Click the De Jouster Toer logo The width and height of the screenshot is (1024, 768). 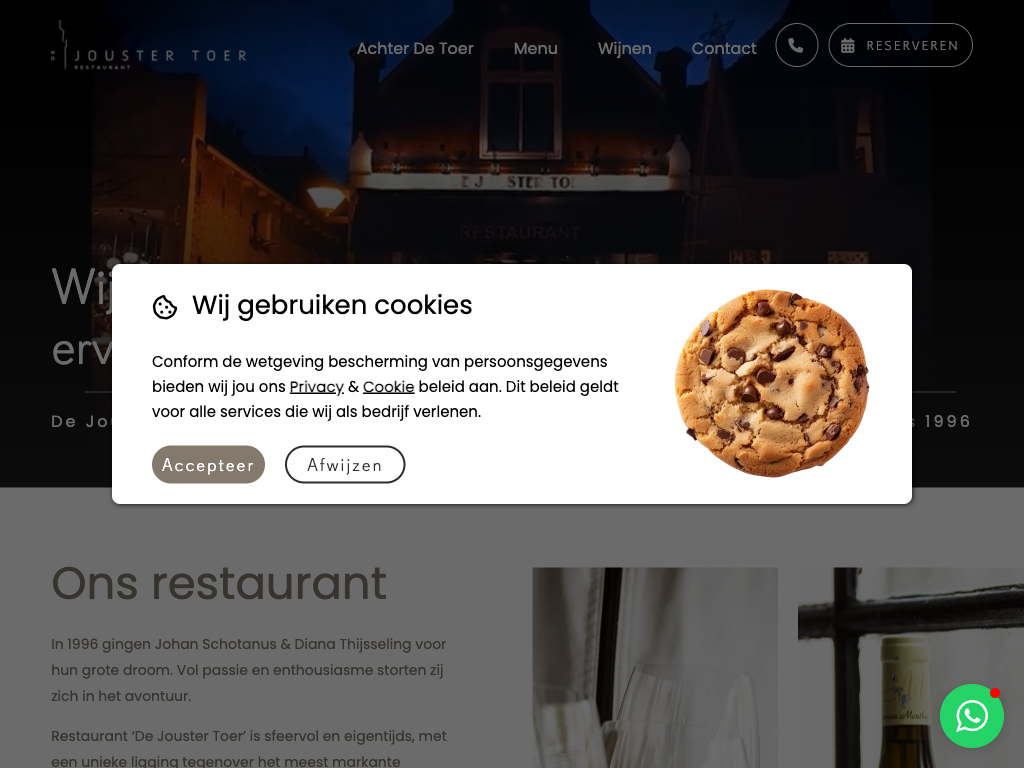coord(150,46)
